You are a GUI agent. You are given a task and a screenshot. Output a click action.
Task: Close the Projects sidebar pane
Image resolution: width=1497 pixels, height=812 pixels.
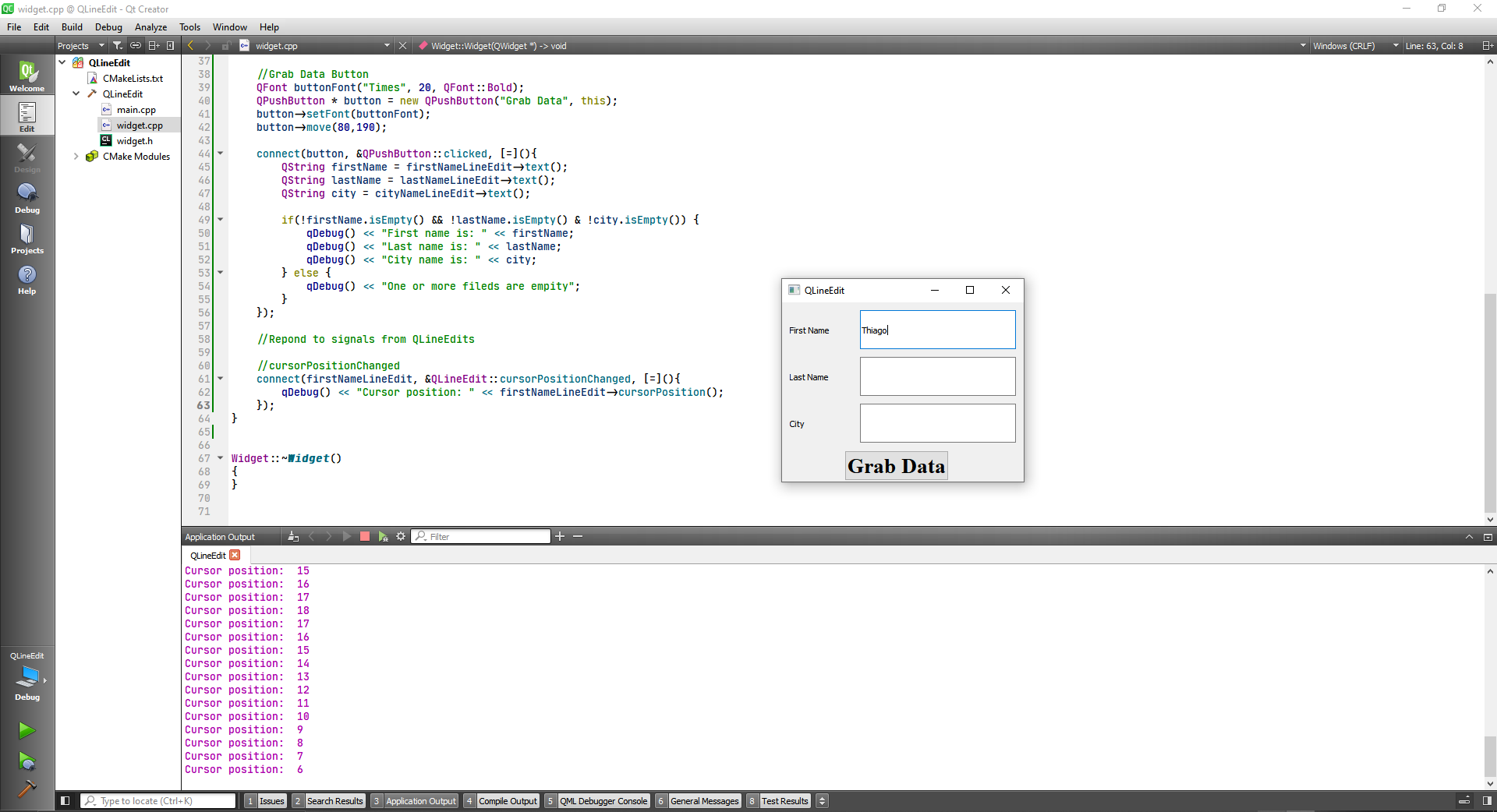coord(170,45)
